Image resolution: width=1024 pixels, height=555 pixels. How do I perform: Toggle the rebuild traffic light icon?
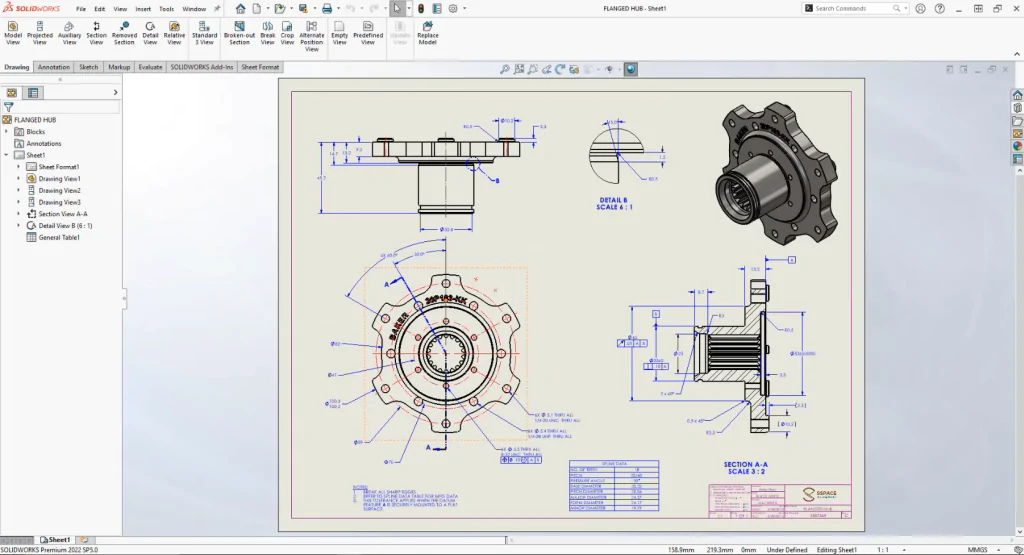[421, 8]
